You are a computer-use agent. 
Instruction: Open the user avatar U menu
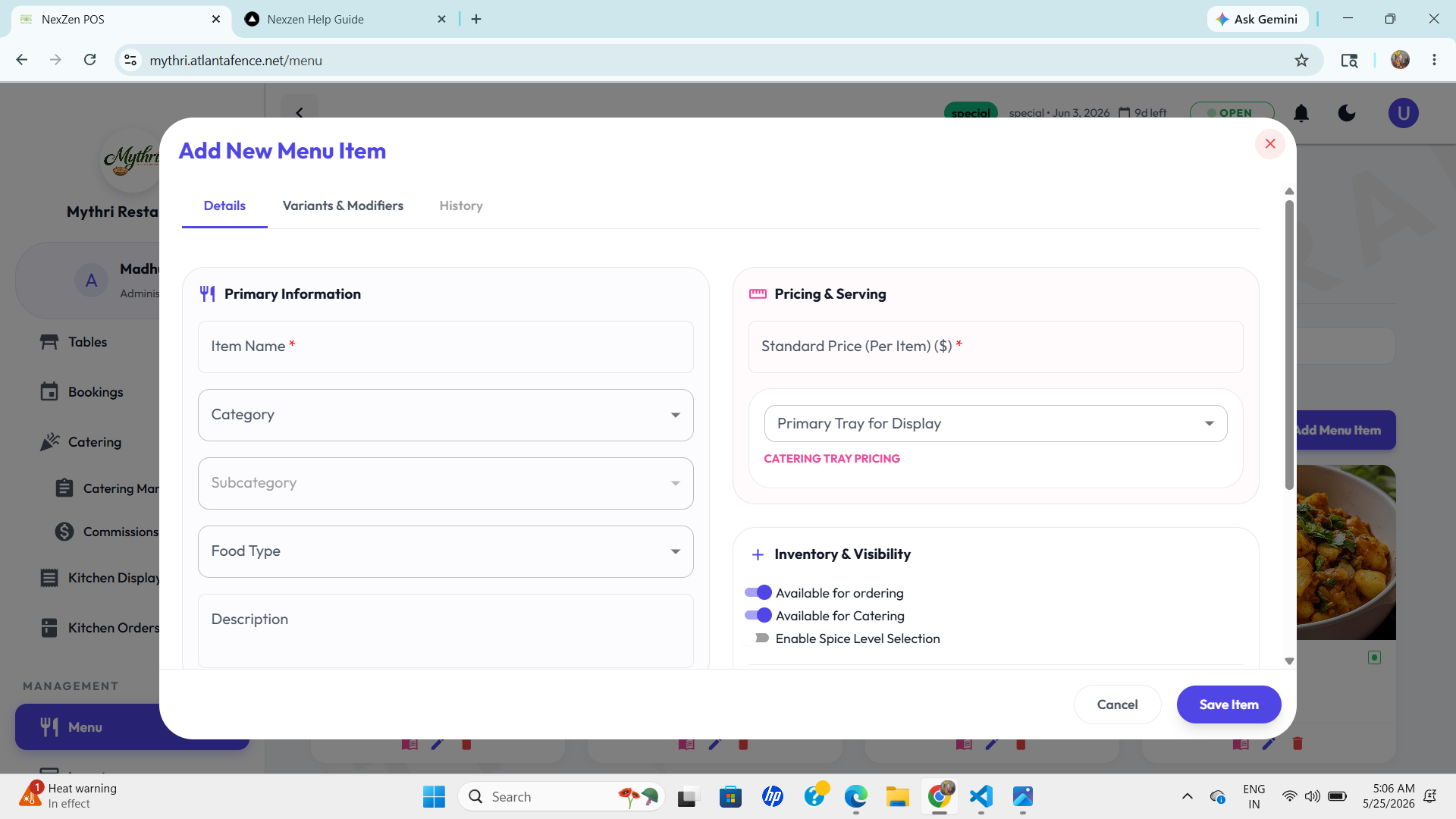click(x=1404, y=114)
